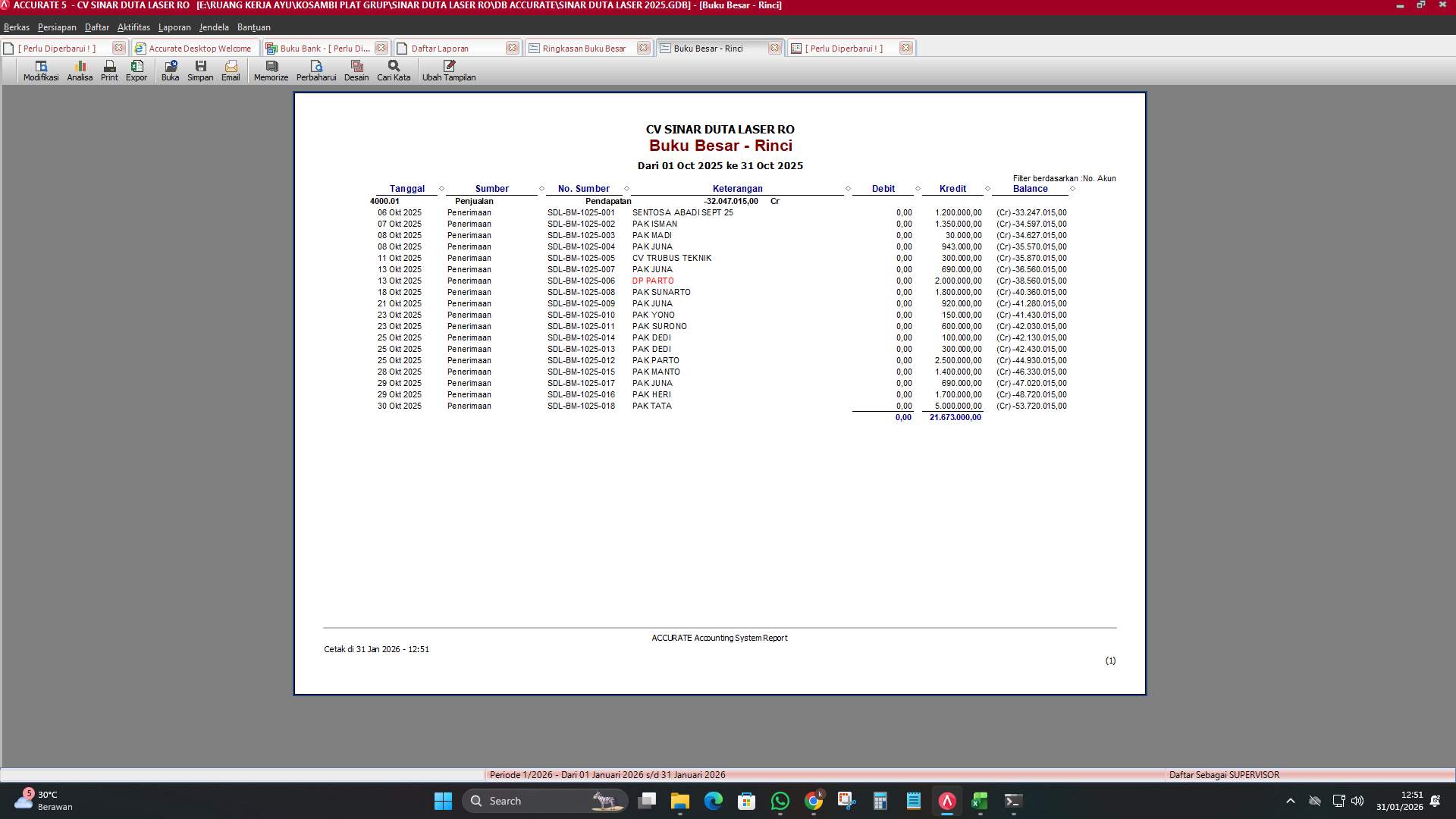Send report via Email icon

tap(231, 71)
